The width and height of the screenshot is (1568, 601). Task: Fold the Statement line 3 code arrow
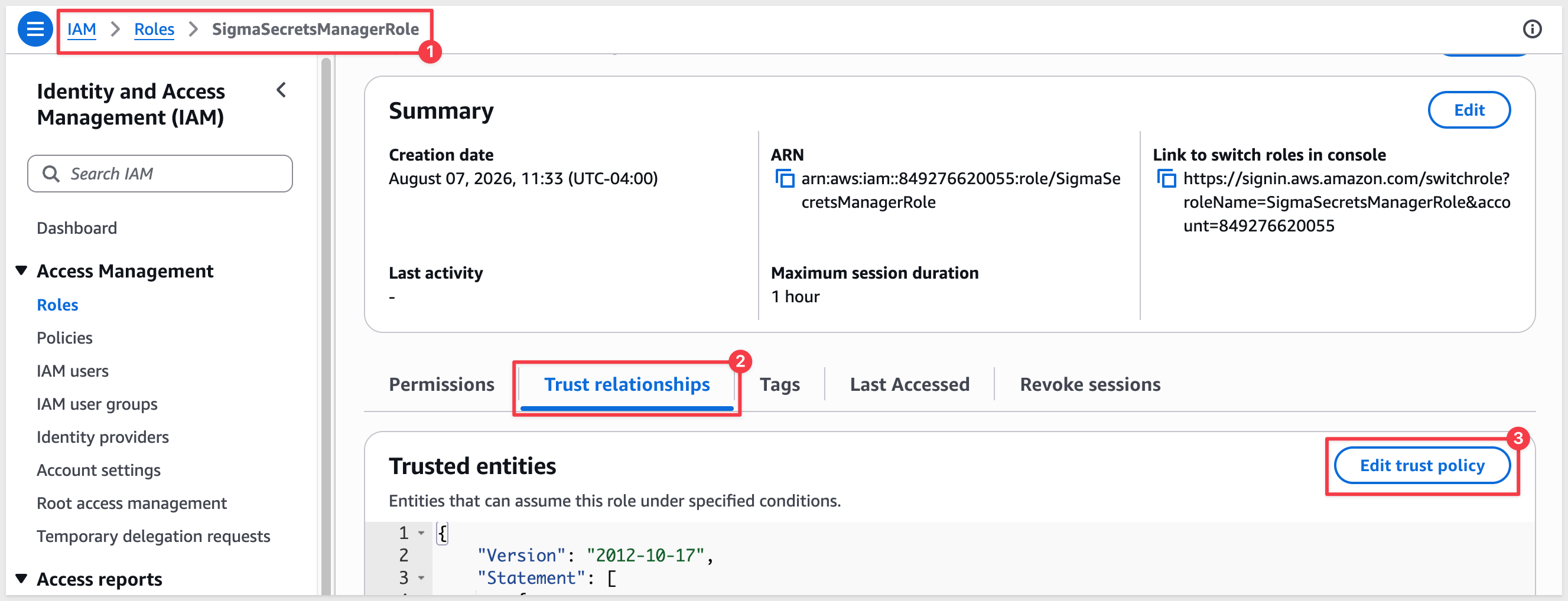421,578
